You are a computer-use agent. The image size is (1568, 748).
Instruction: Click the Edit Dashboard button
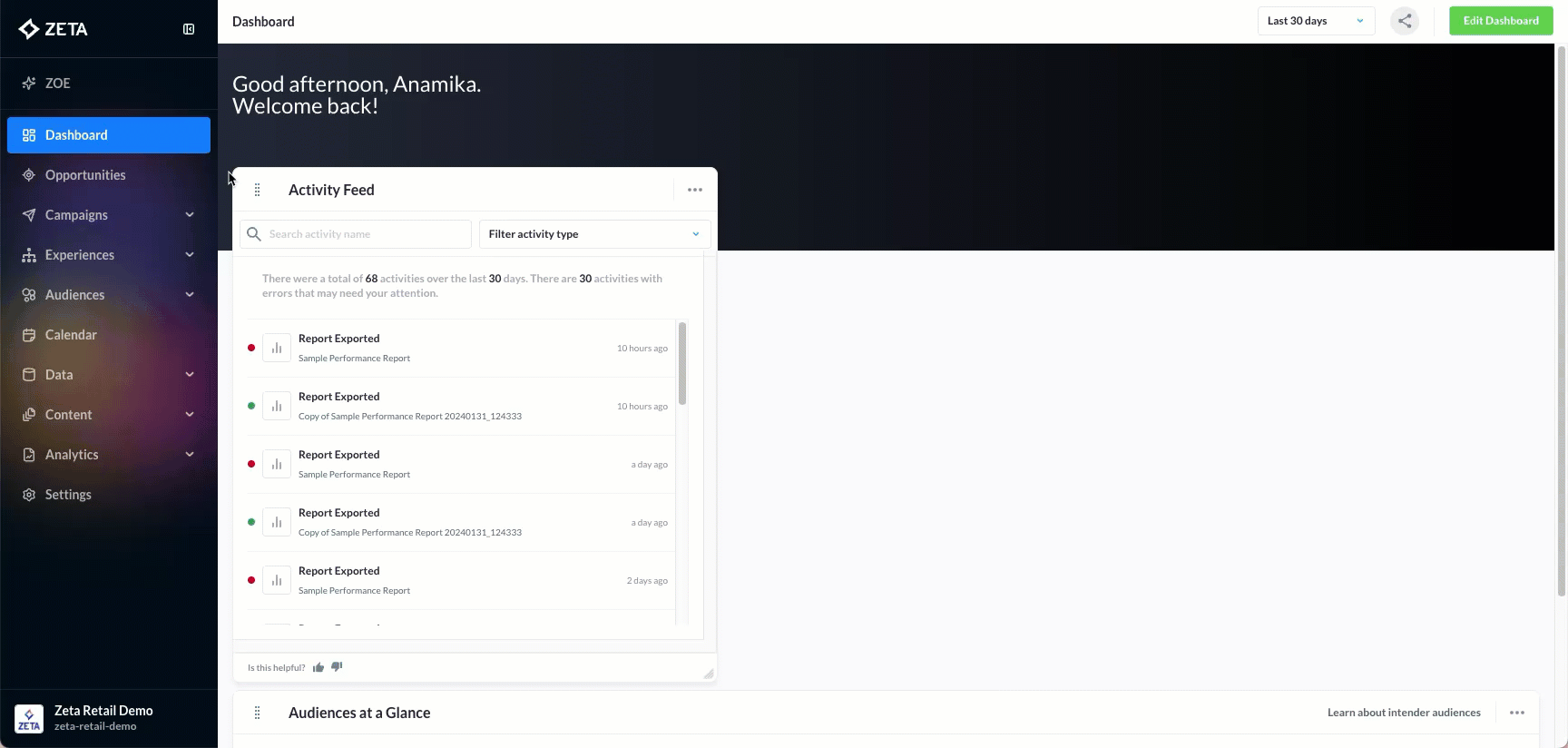point(1501,21)
